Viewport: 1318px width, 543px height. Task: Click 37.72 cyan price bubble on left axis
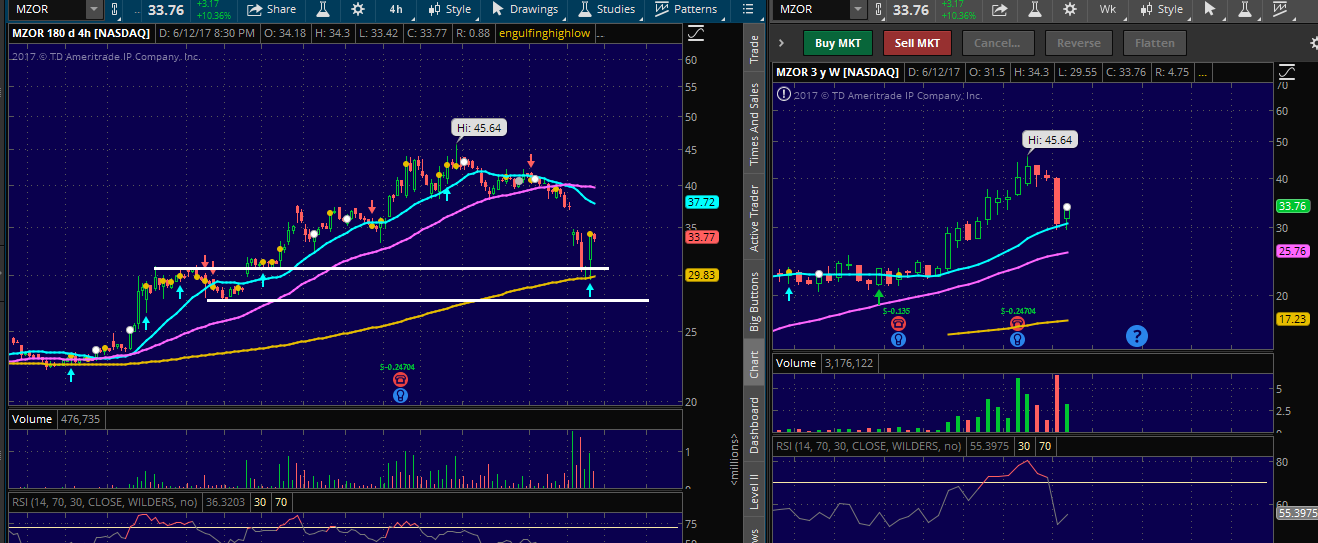coord(700,202)
